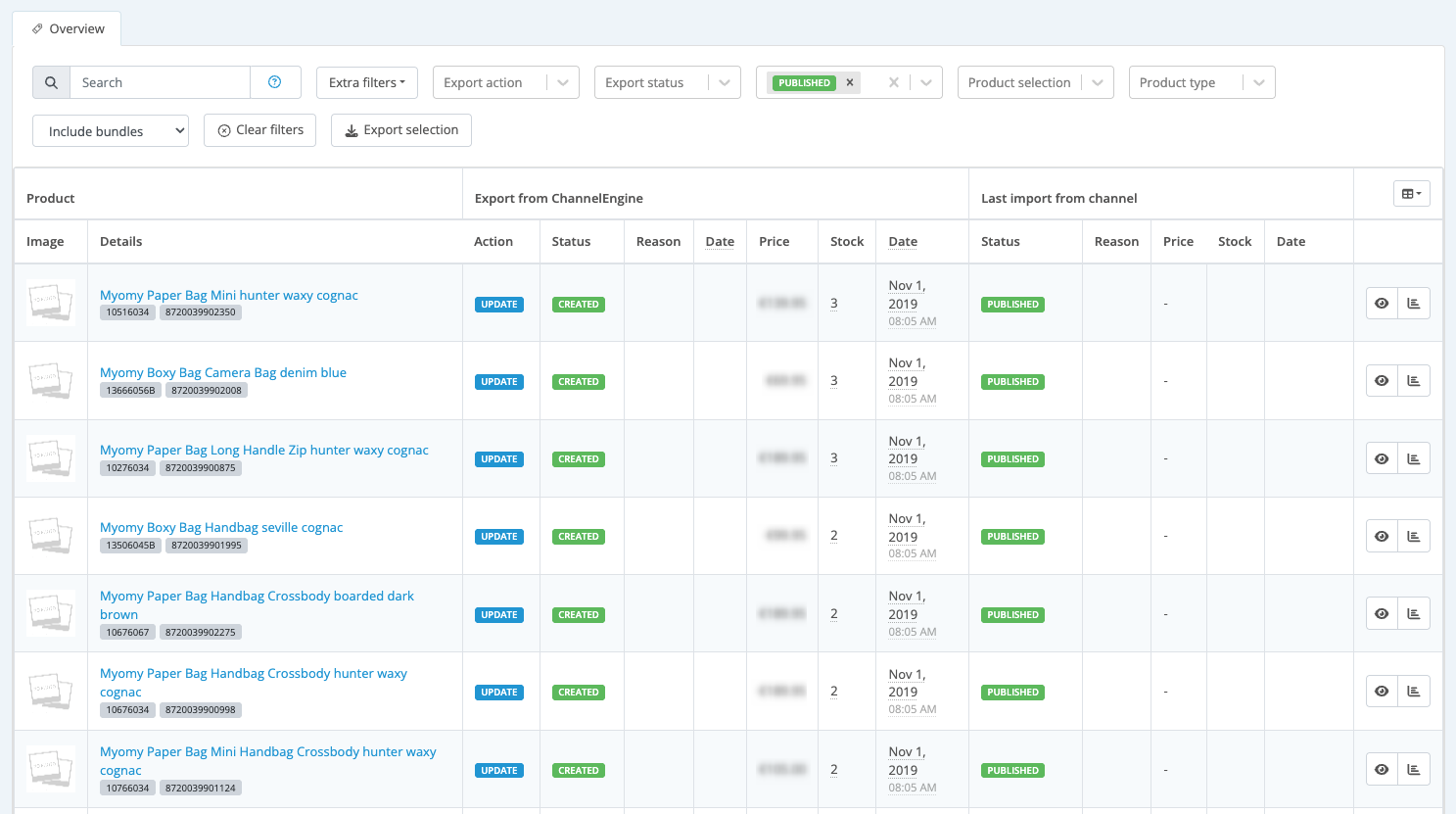Click thumbnail of Boxy Bag Handbag seville cognac
Image resolution: width=1456 pixels, height=814 pixels.
pos(50,535)
